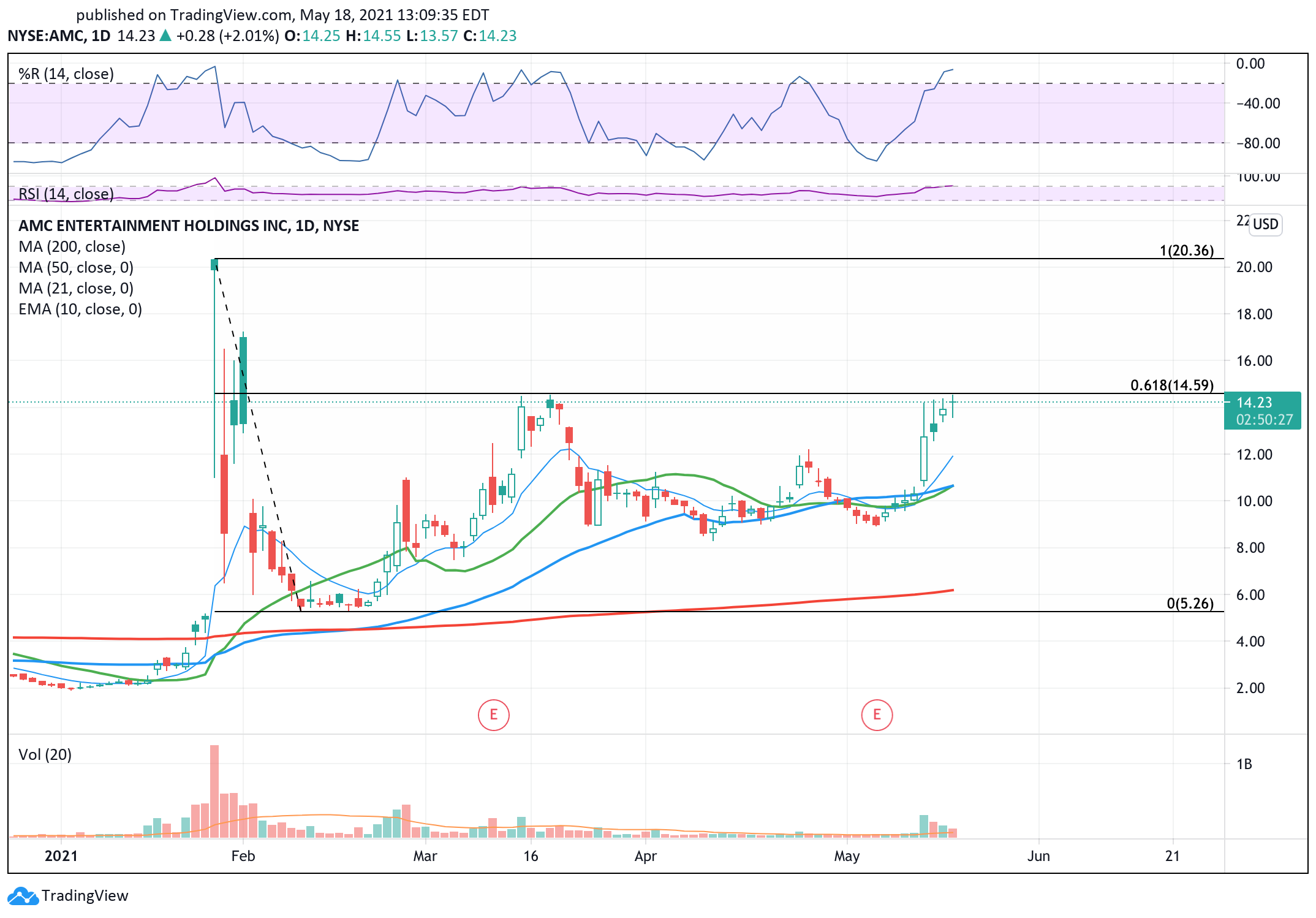Click the 0.618(14.59) Fibonacci level label
Viewport: 1316px width, 918px height.
click(x=1171, y=385)
